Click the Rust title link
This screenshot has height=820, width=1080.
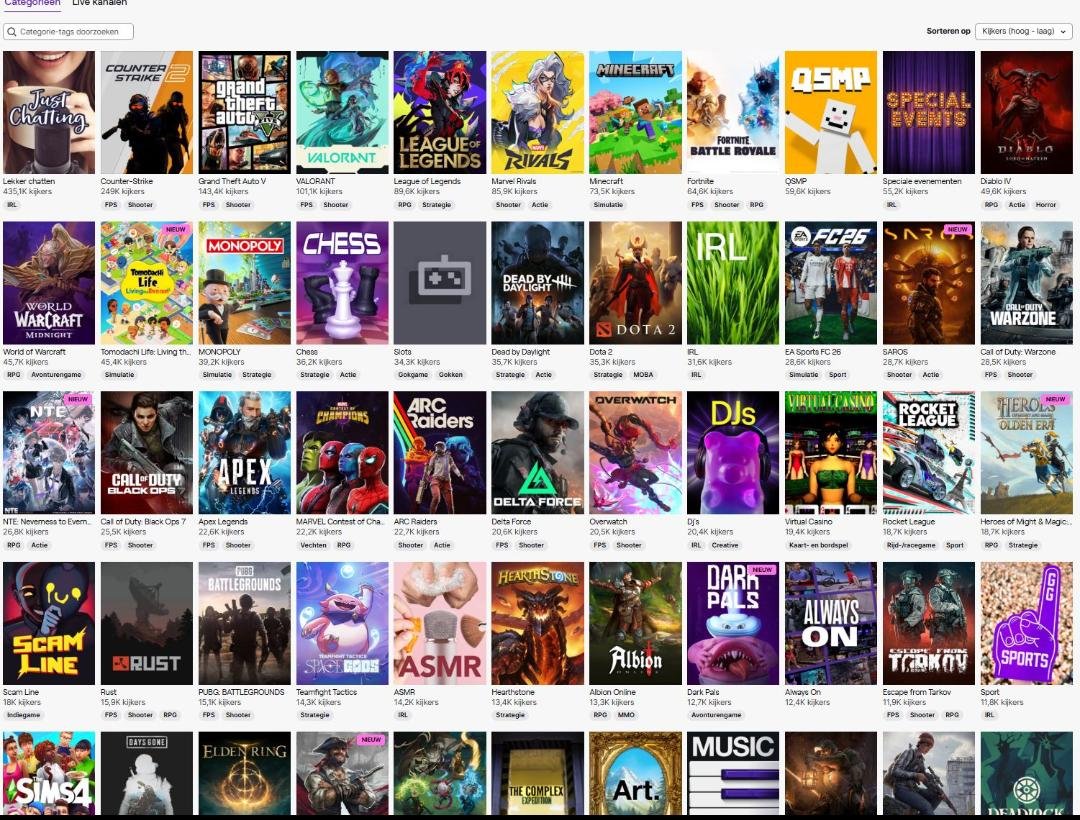point(109,692)
